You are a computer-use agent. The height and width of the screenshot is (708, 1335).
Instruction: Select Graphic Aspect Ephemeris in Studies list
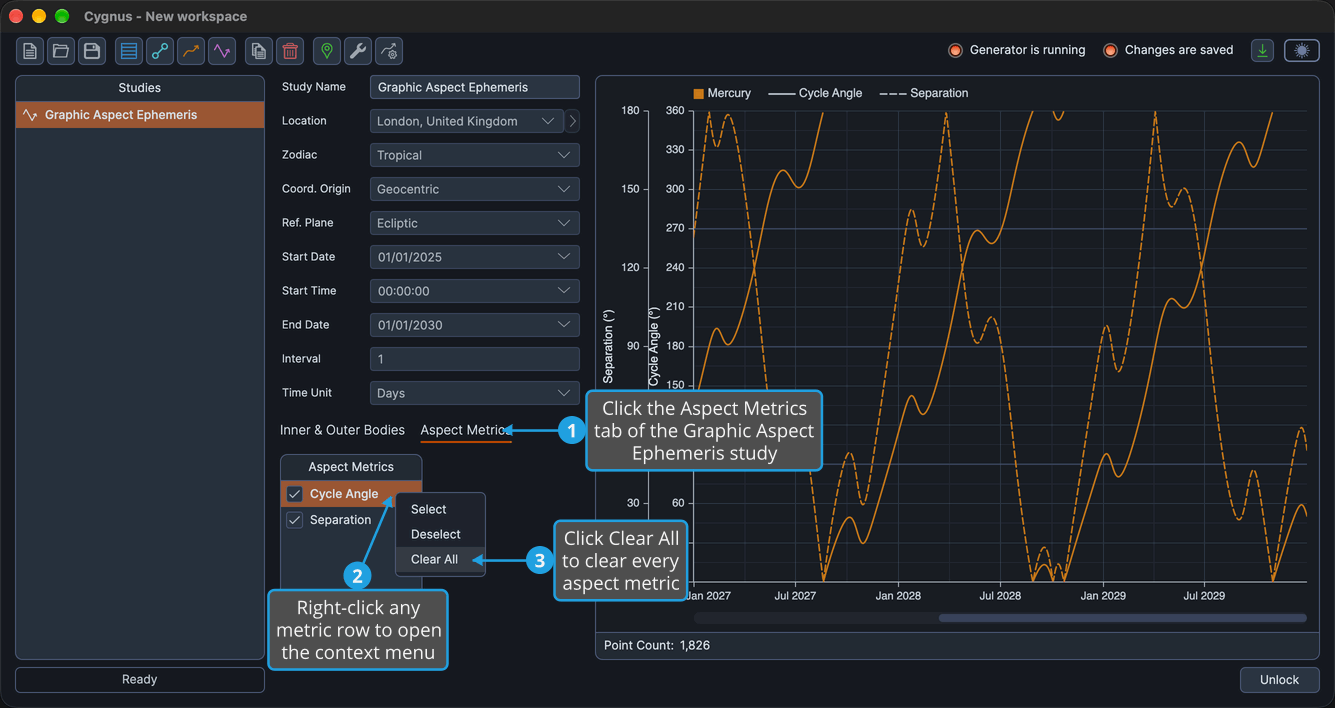[140, 115]
